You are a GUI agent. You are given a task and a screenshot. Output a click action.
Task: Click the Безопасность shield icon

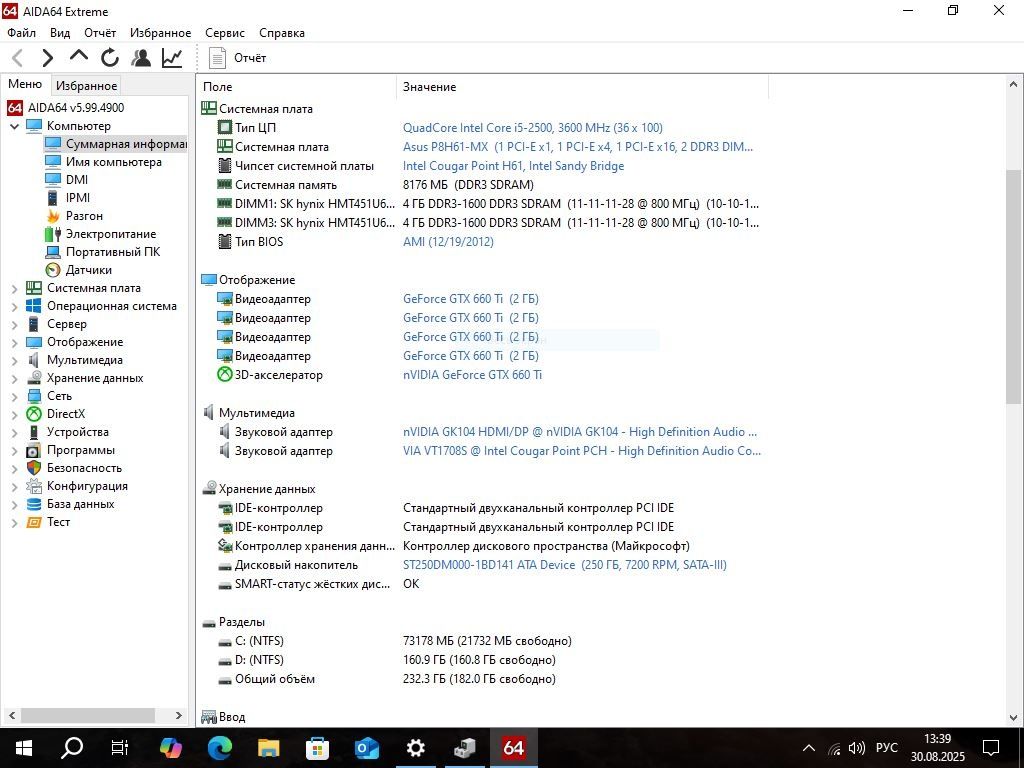click(x=34, y=468)
